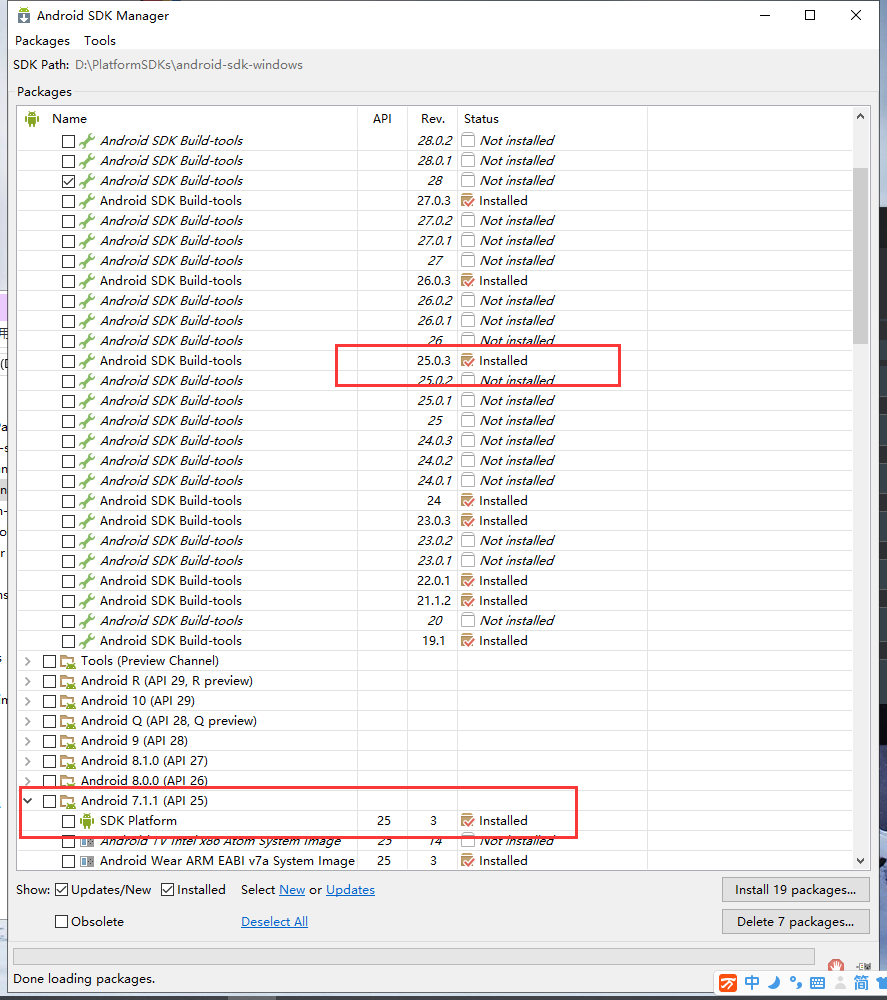Click the revision value 21.1.2
The height and width of the screenshot is (1000, 887).
pos(434,601)
